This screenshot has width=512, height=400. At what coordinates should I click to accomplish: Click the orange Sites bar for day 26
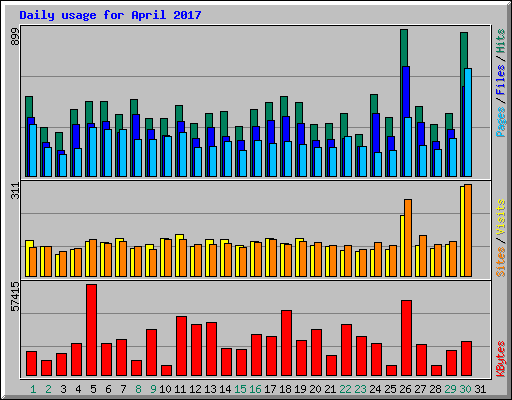pyautogui.click(x=408, y=238)
